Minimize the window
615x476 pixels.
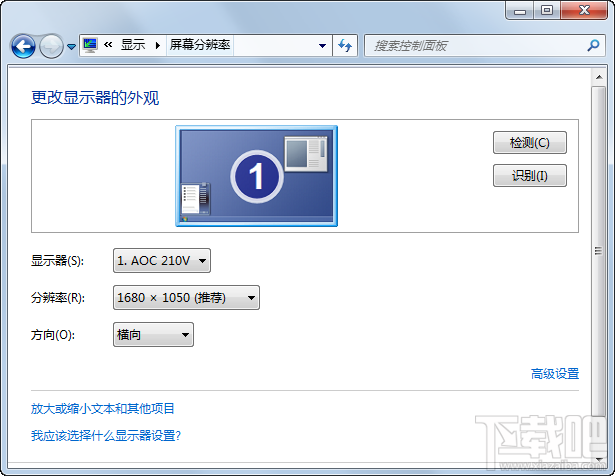click(x=520, y=11)
